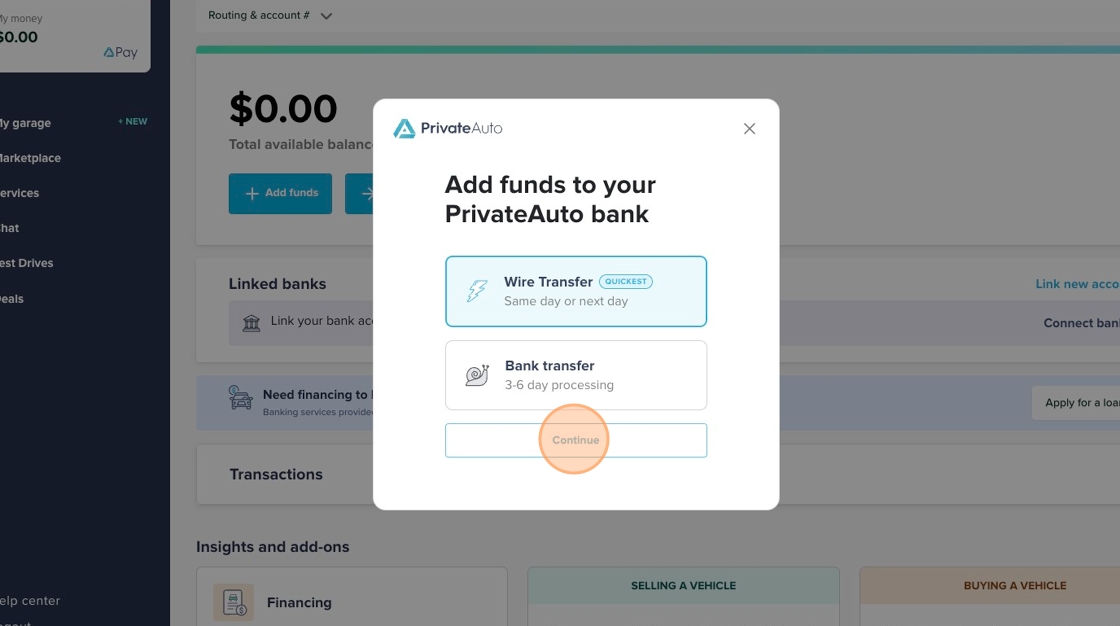Click the Link new account link

[1077, 284]
